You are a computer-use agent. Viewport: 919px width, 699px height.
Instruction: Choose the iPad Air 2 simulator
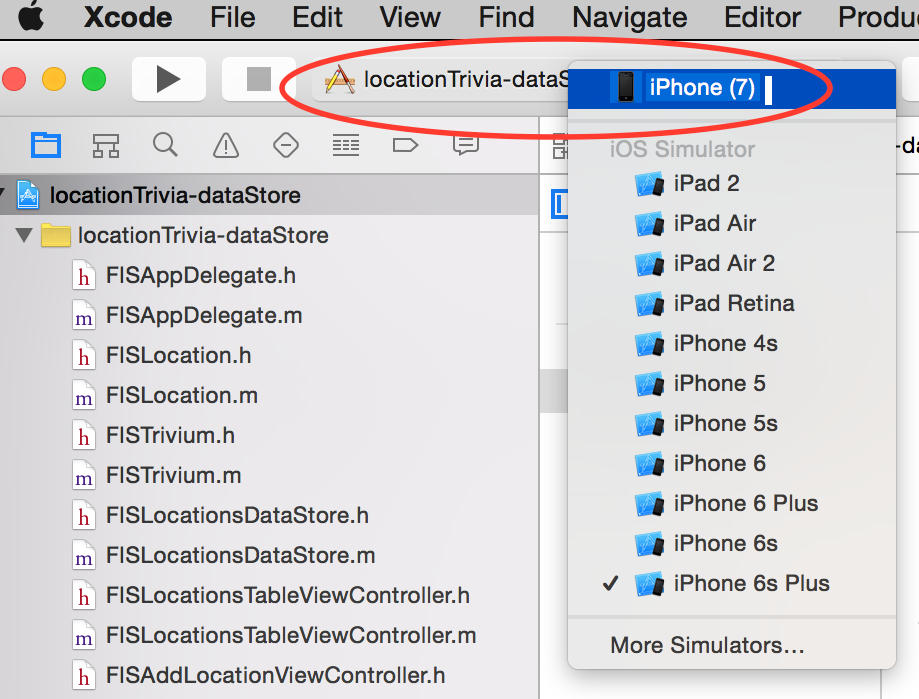(731, 263)
